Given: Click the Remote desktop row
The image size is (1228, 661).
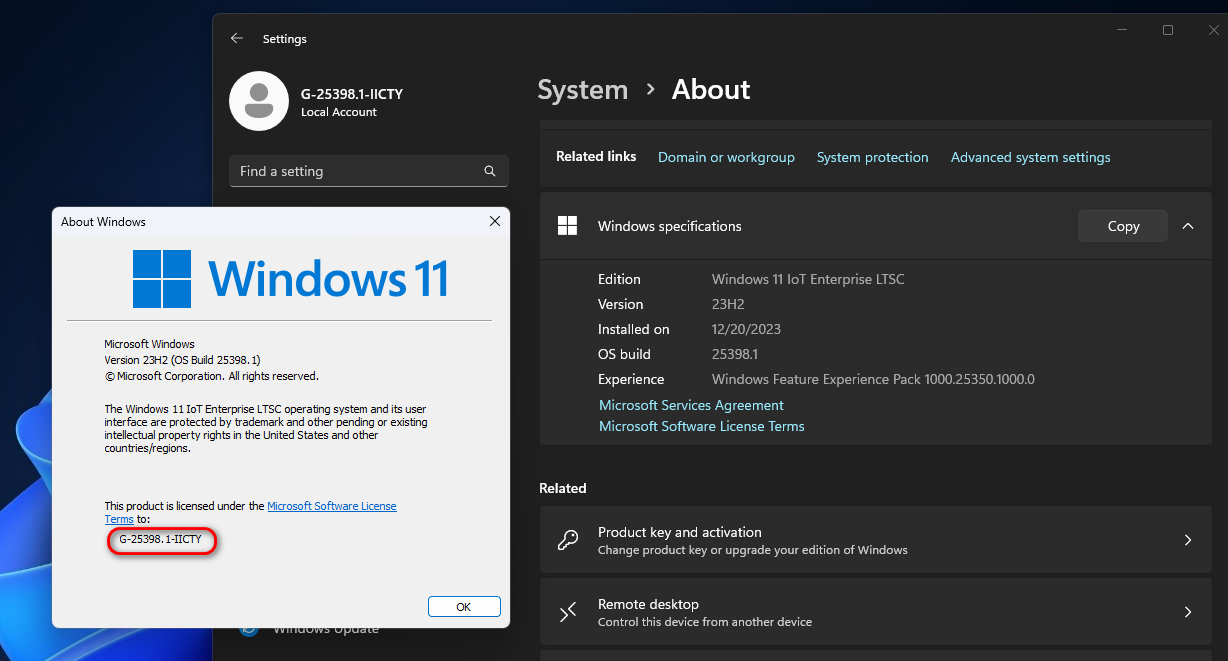Looking at the screenshot, I should (x=875, y=612).
